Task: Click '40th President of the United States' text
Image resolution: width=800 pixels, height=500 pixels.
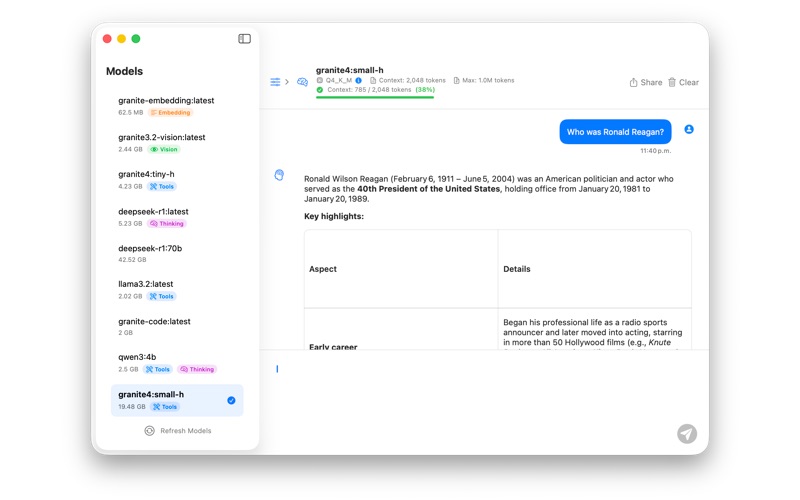Action: click(429, 189)
